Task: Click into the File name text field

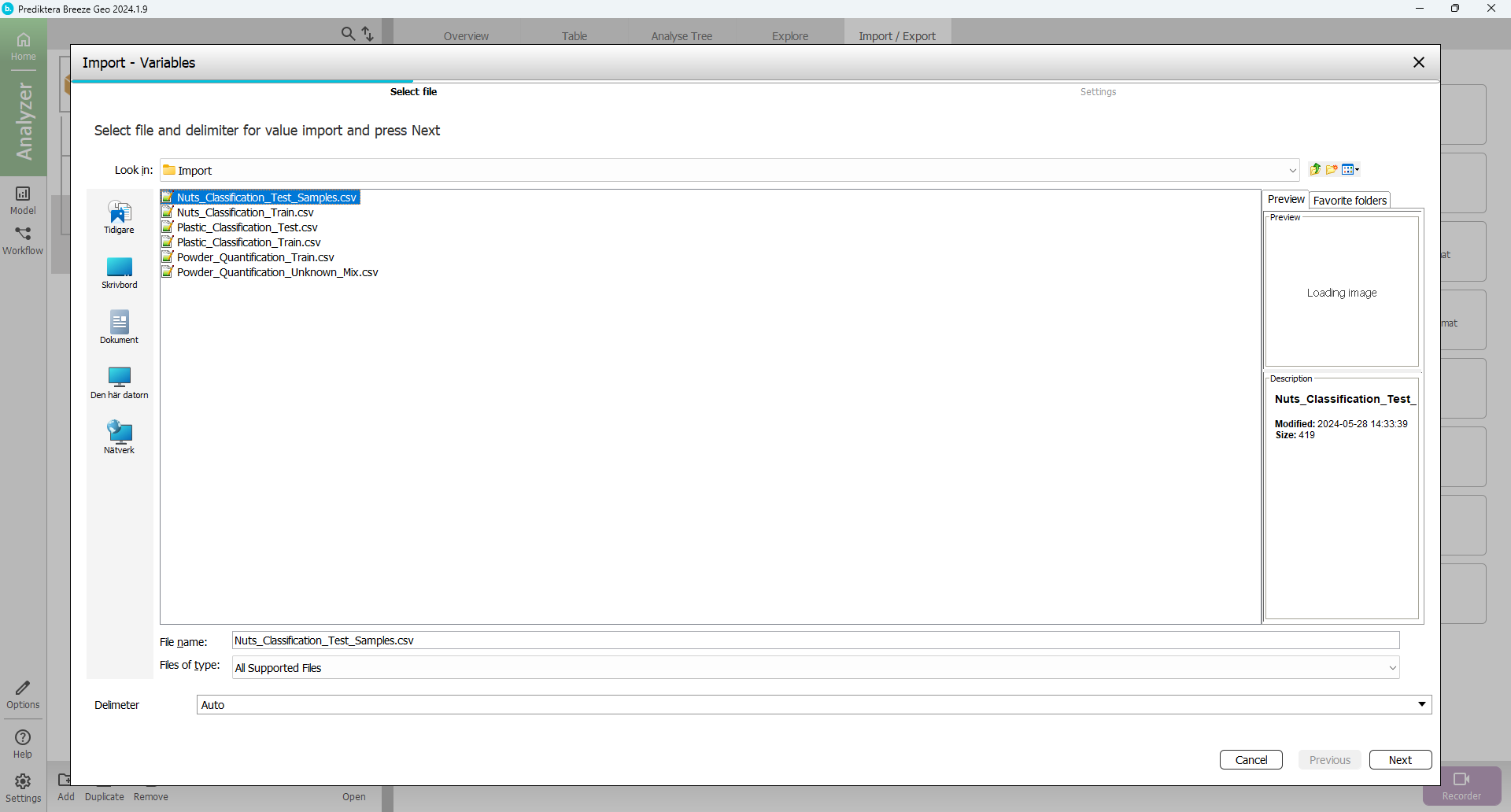Action: (x=815, y=640)
